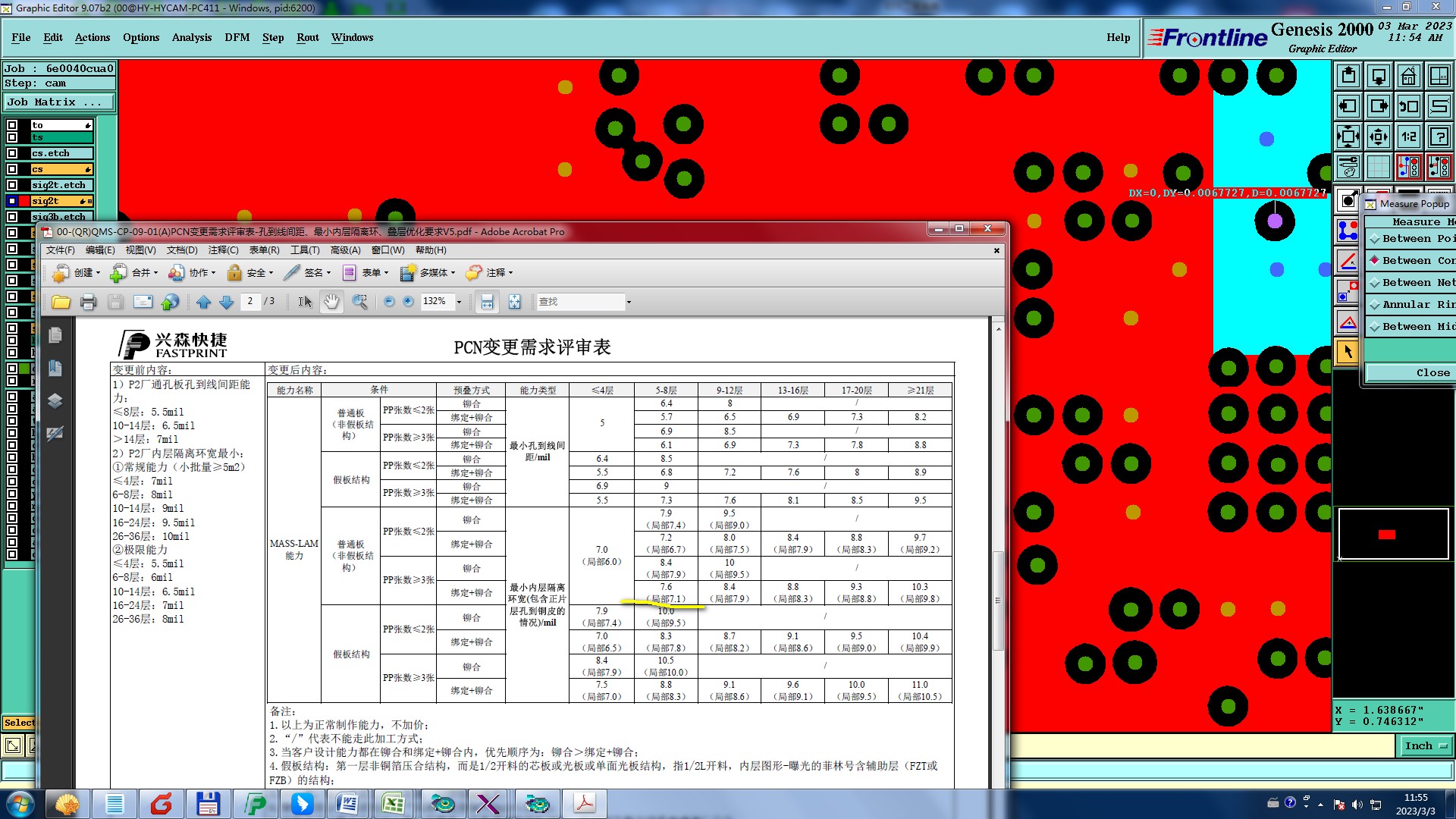Click the yellow arrow select tool
Image resolution: width=1456 pixels, height=819 pixels.
coord(1348,352)
